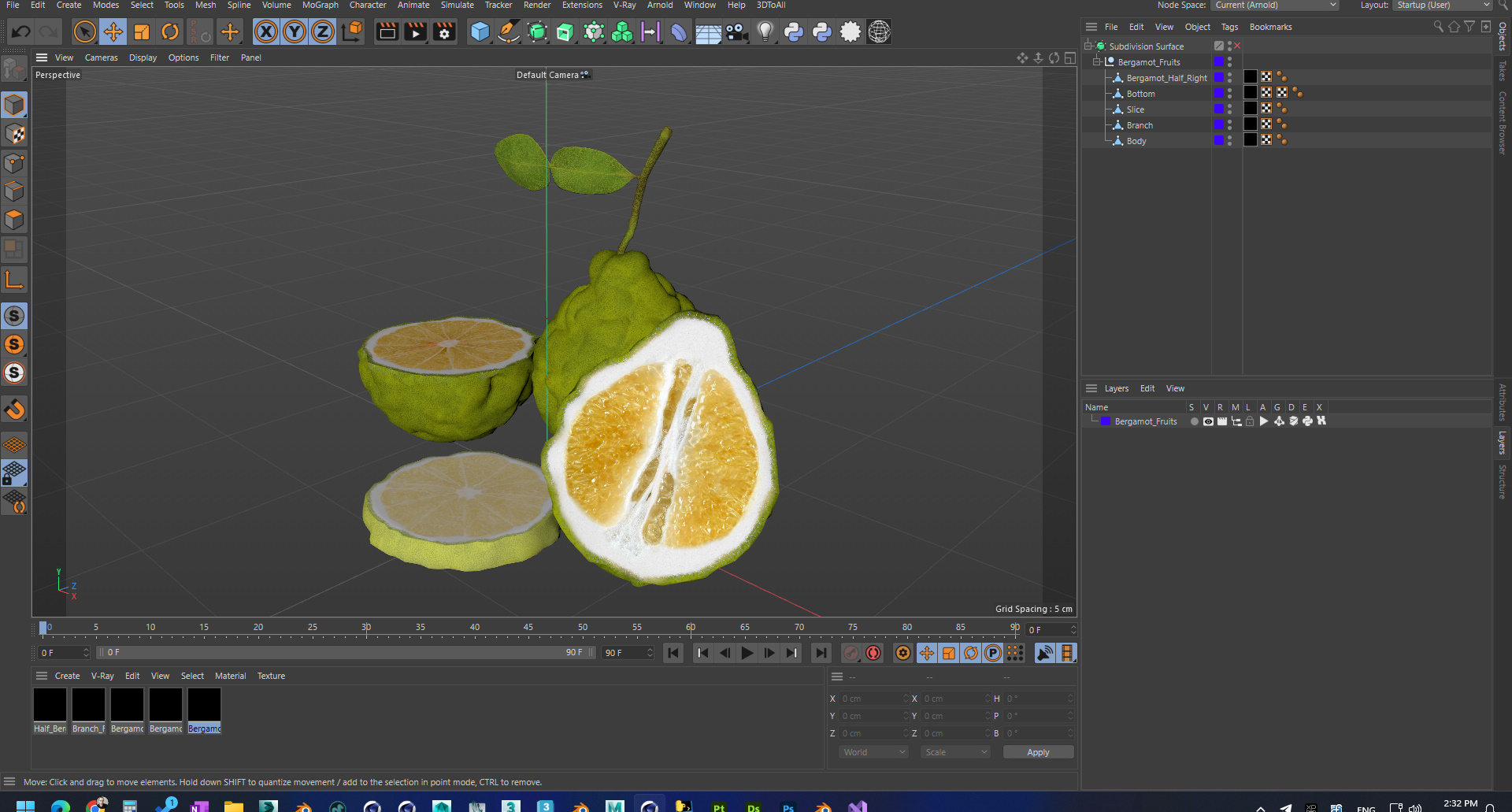Viewport: 1512px width, 812px height.
Task: Click the globe icon in toolbar
Action: (879, 32)
